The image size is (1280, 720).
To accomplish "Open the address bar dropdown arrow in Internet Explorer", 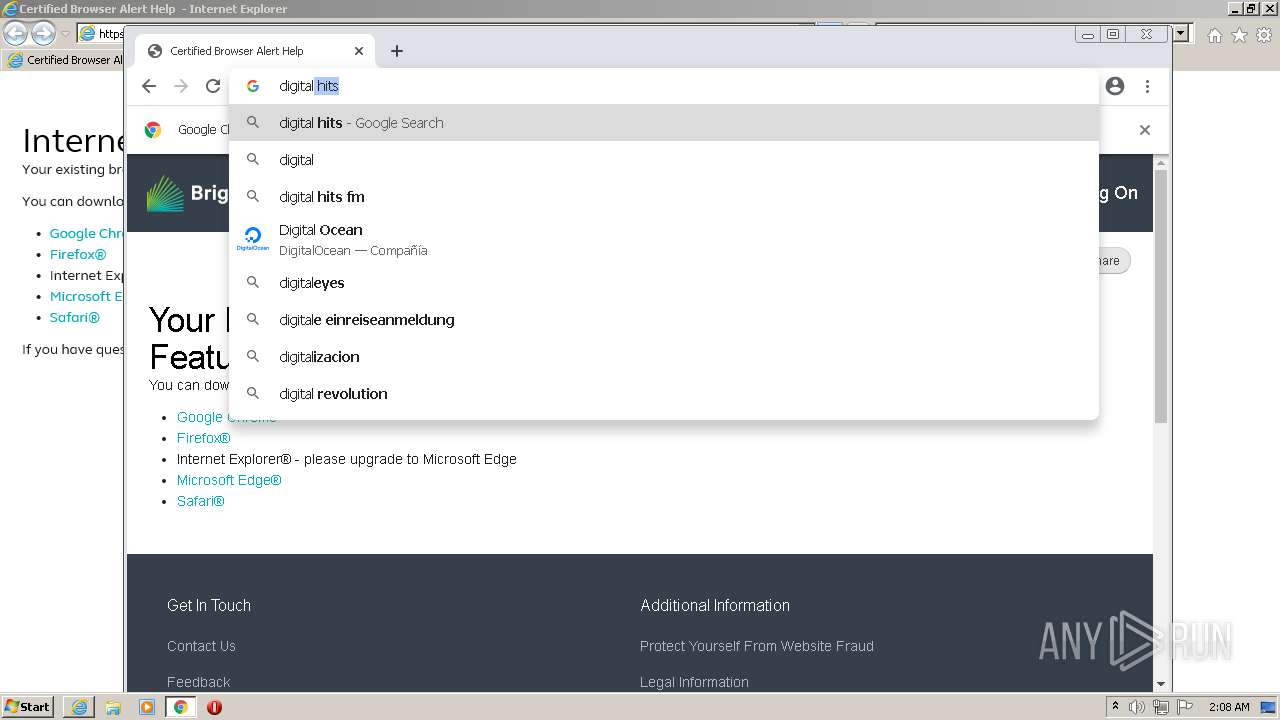I will click(x=1181, y=33).
